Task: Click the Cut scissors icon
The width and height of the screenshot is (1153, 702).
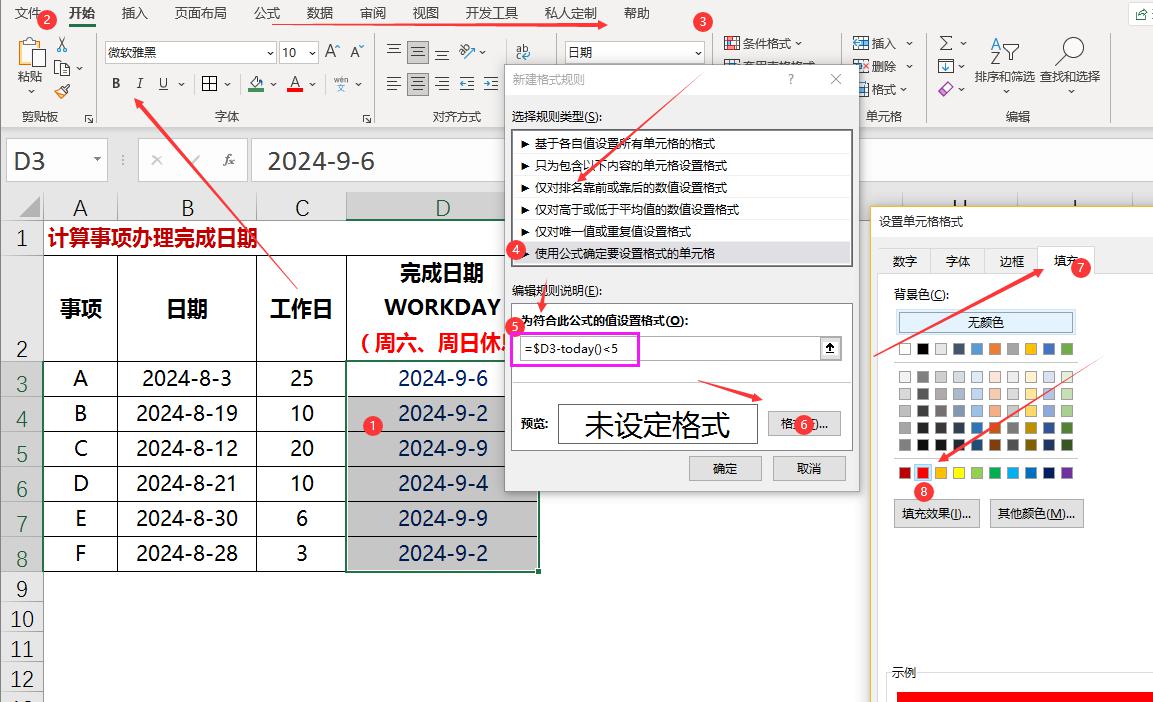Action: point(63,45)
